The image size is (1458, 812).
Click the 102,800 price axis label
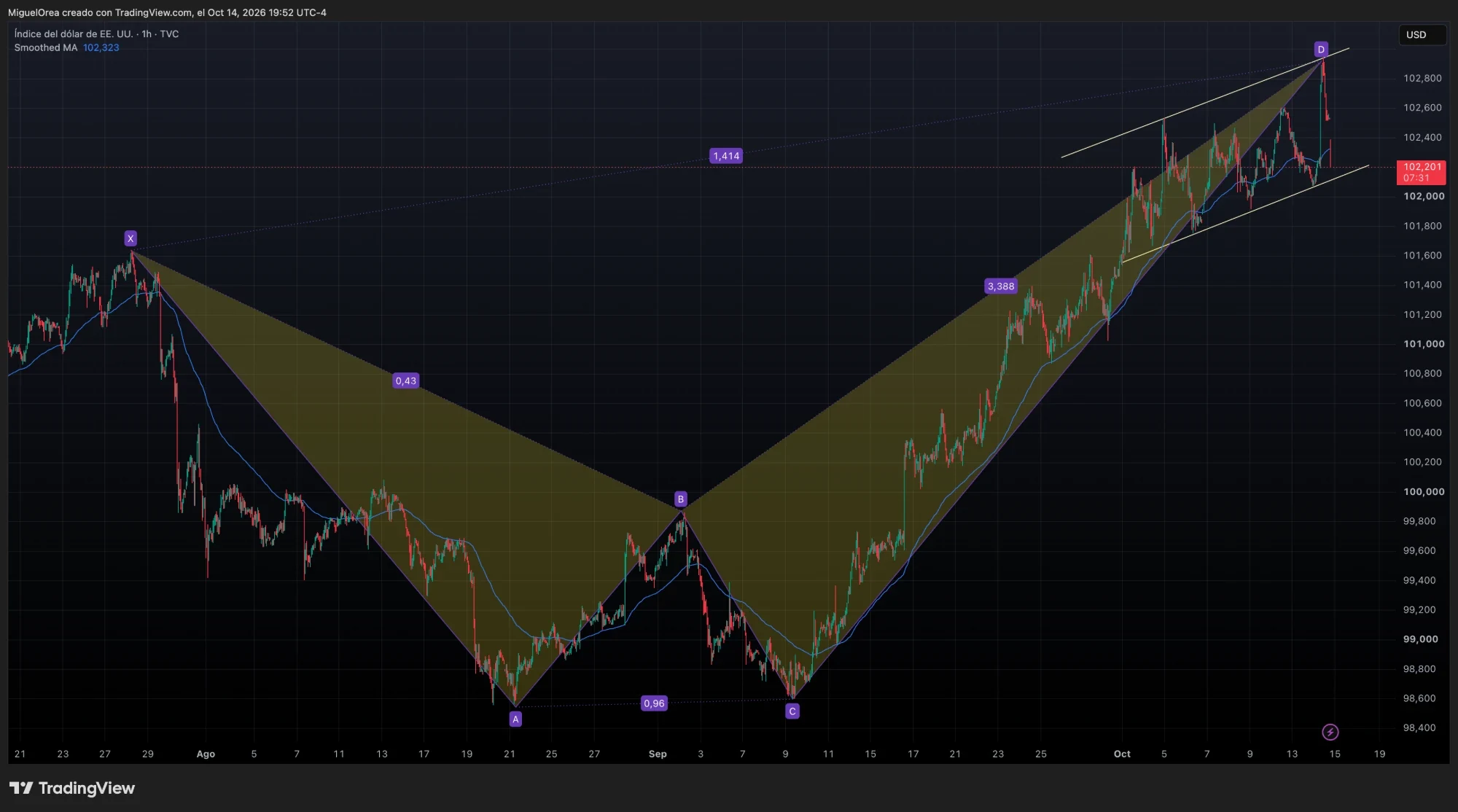1422,79
